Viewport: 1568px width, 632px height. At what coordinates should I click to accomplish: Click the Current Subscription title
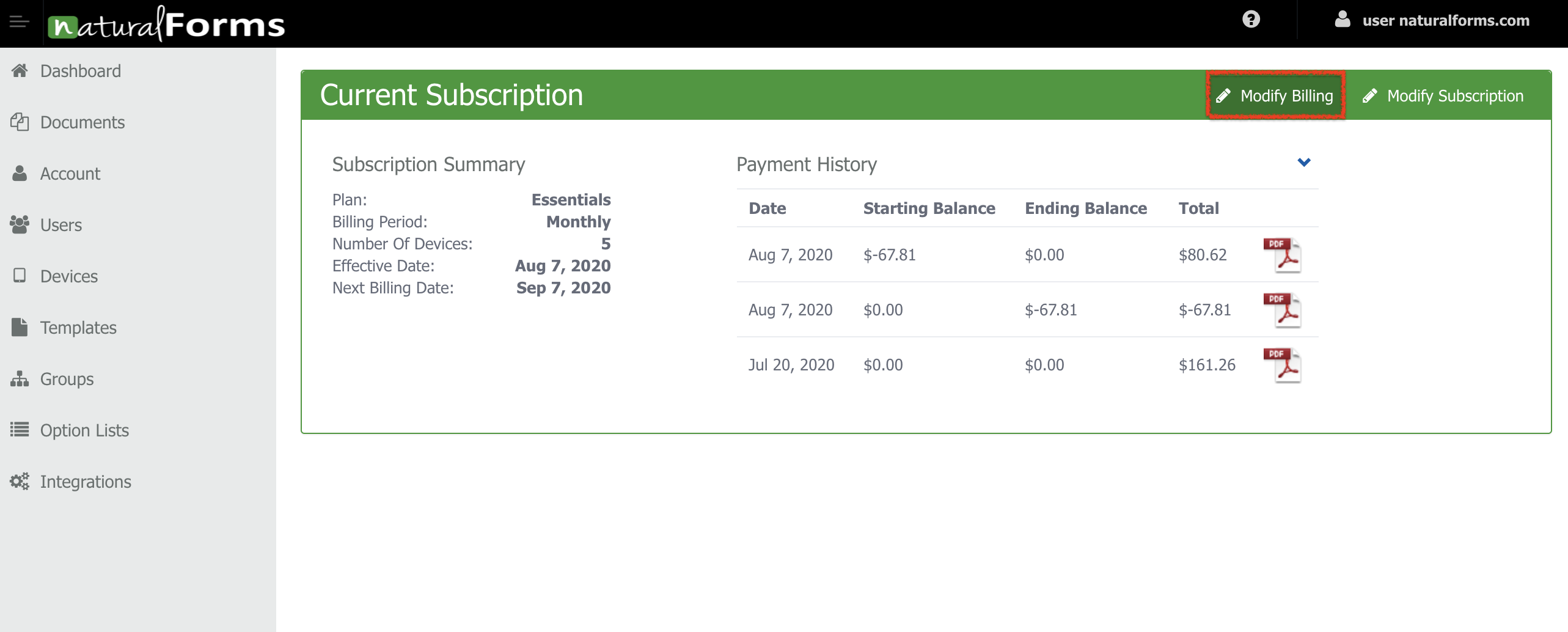[452, 95]
